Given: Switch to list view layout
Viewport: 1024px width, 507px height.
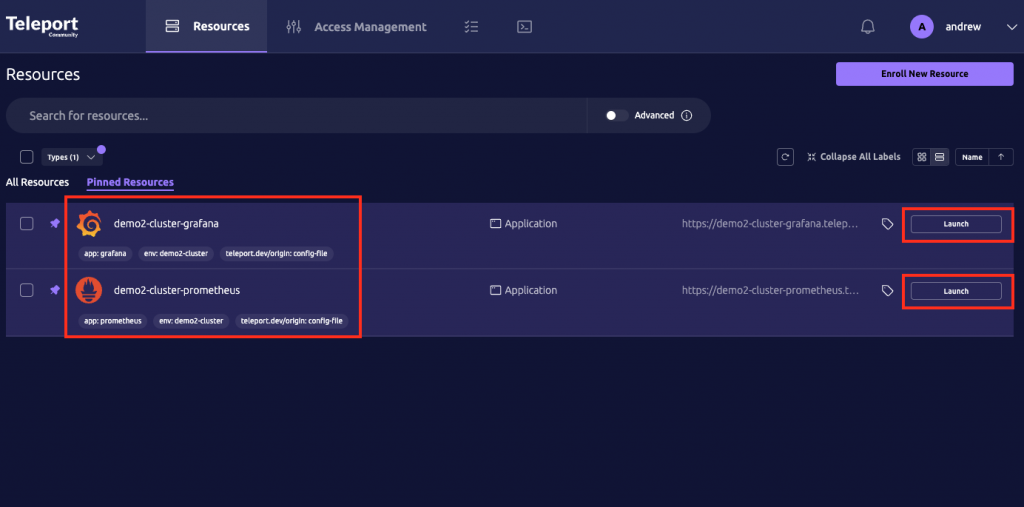Looking at the screenshot, I should click(940, 157).
